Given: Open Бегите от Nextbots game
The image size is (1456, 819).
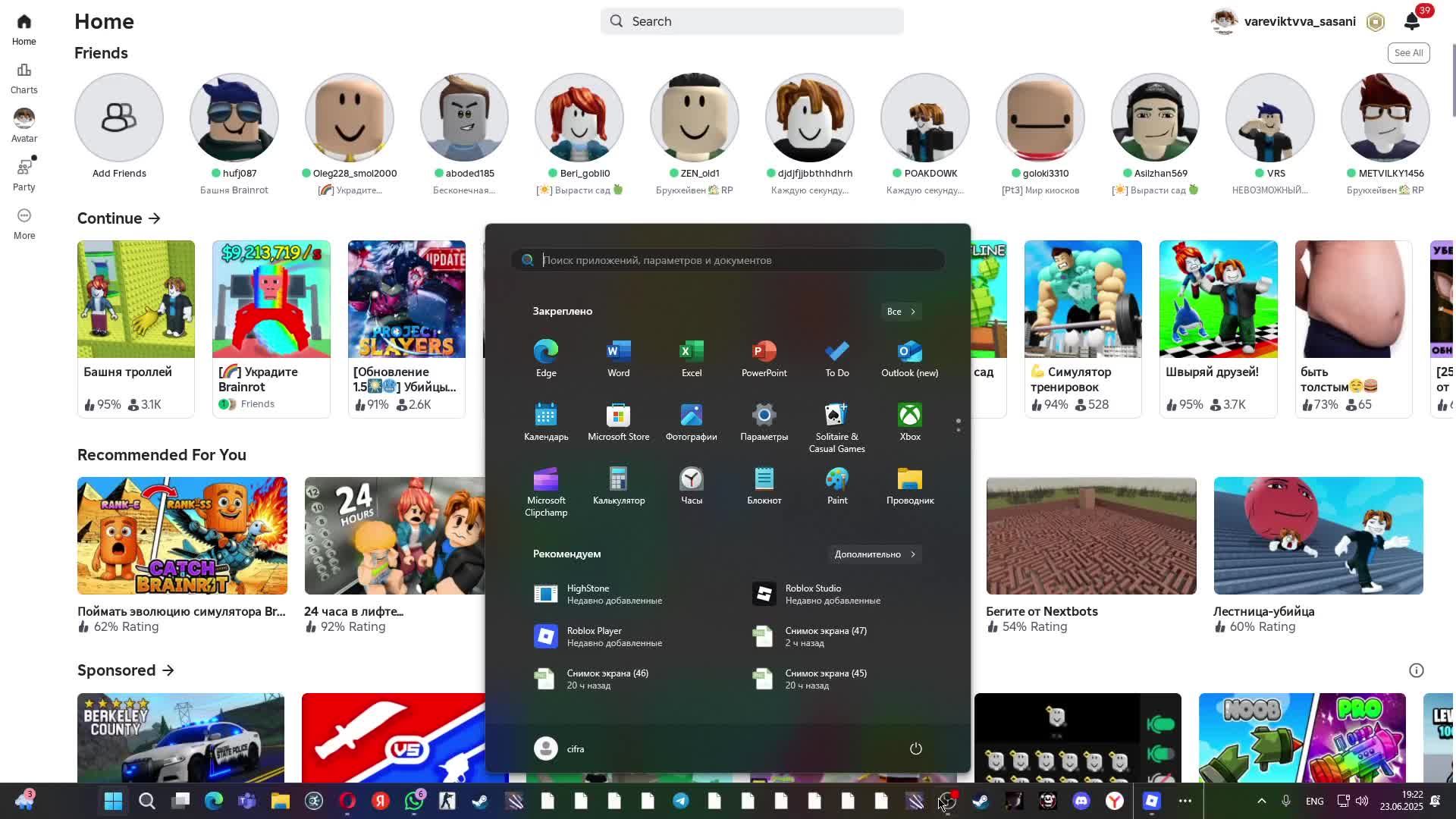Looking at the screenshot, I should click(1091, 555).
